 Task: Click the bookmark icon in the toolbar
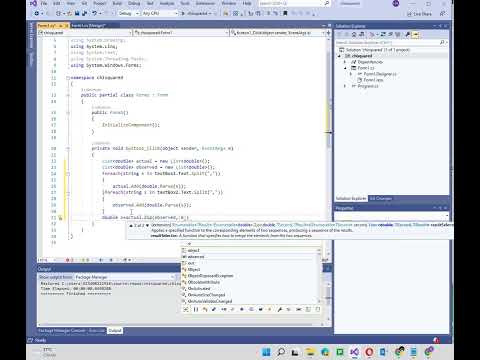[285, 13]
